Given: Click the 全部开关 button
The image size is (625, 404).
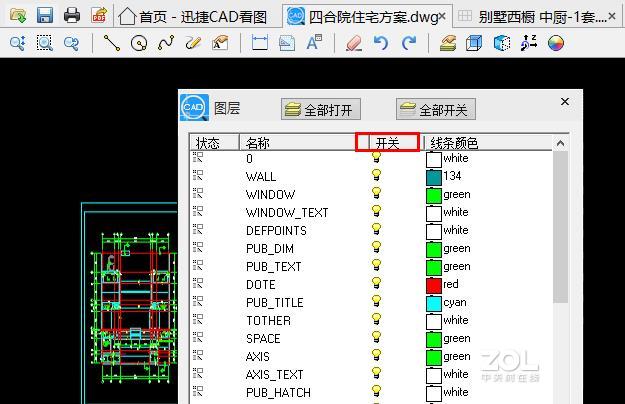Looking at the screenshot, I should tap(436, 109).
